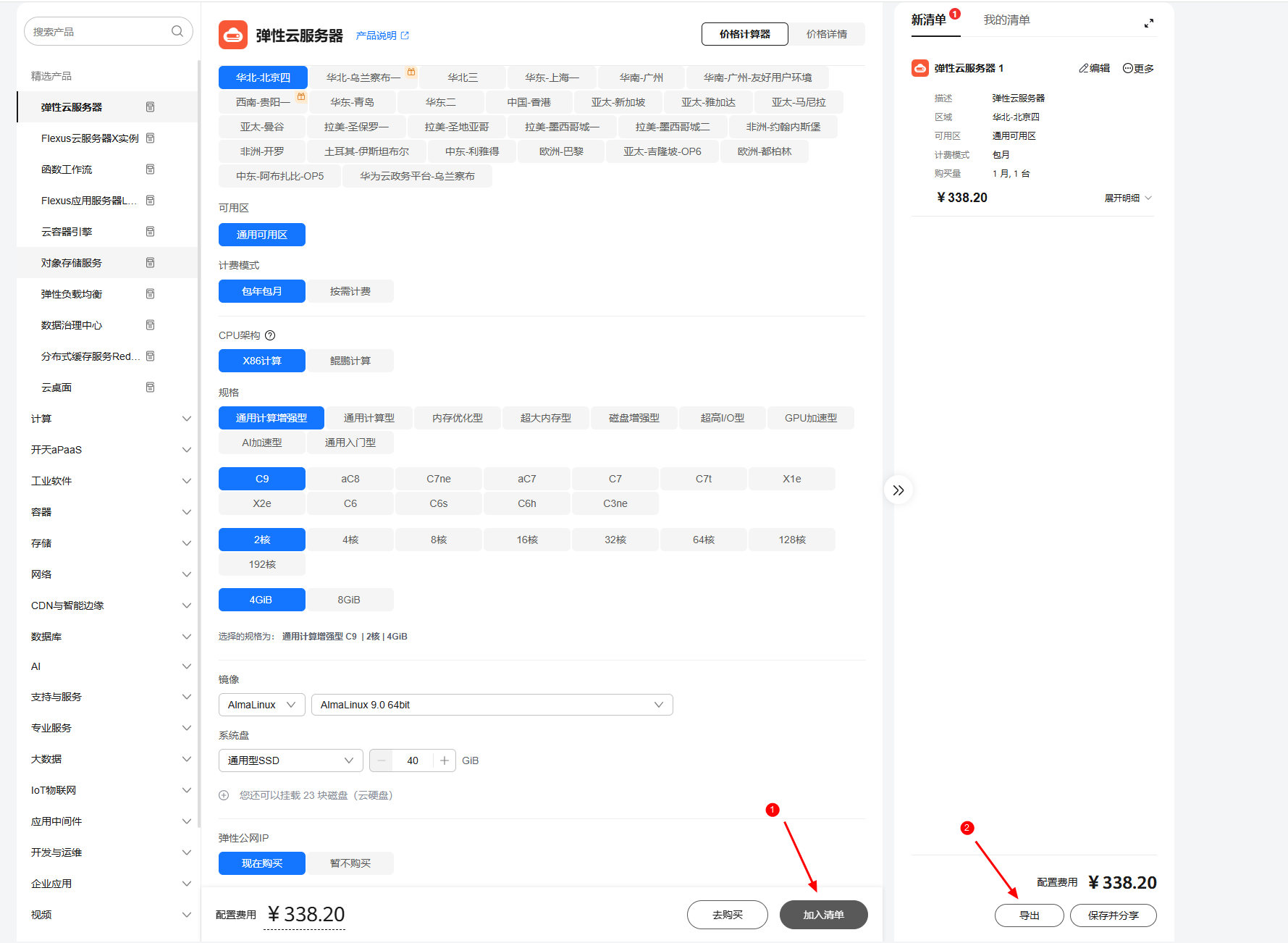Click calculator icon next to Flexus应用服务器L
The height and width of the screenshot is (943, 1288).
pos(151,201)
